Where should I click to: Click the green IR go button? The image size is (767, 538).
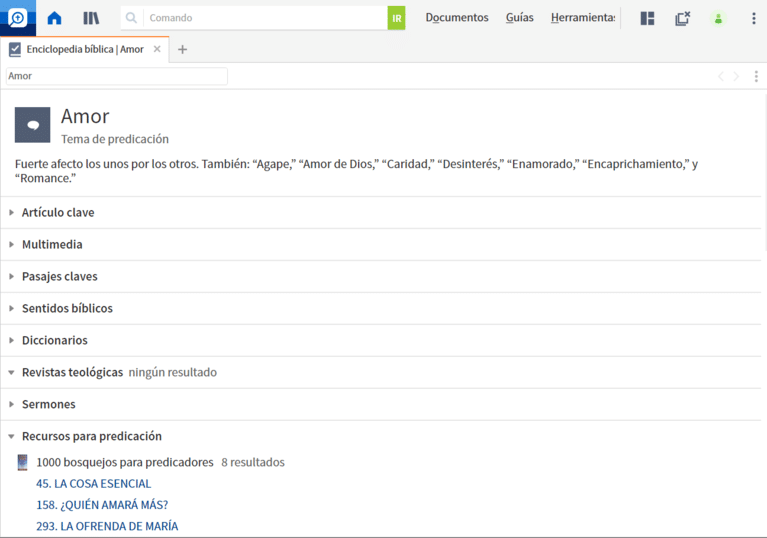tap(397, 18)
